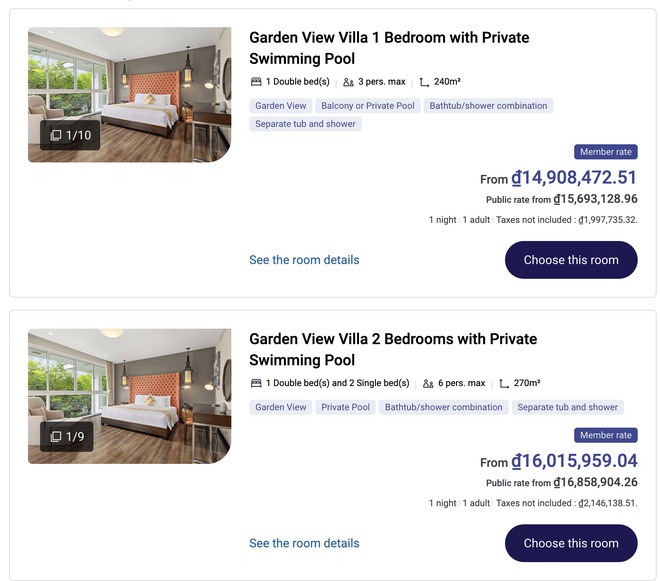Click Balcony or Private Pool tag

coord(367,106)
